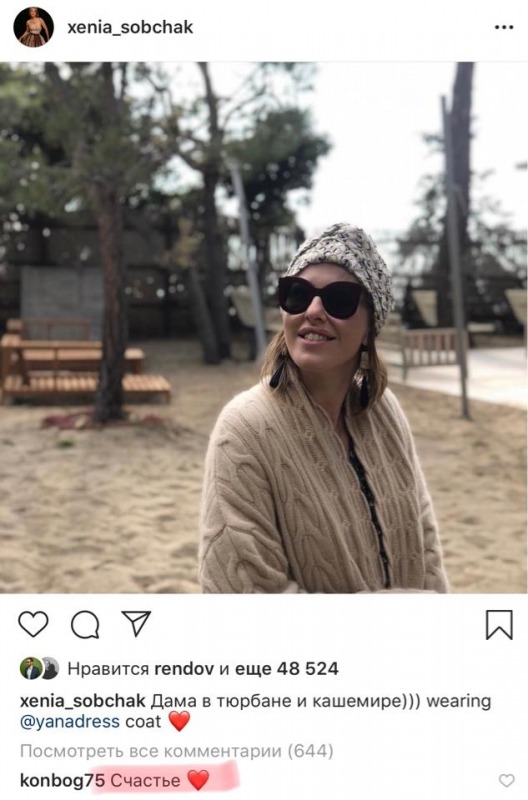The image size is (528, 800).
Task: Tap the liker avatar thumbnails
Action: point(39,668)
